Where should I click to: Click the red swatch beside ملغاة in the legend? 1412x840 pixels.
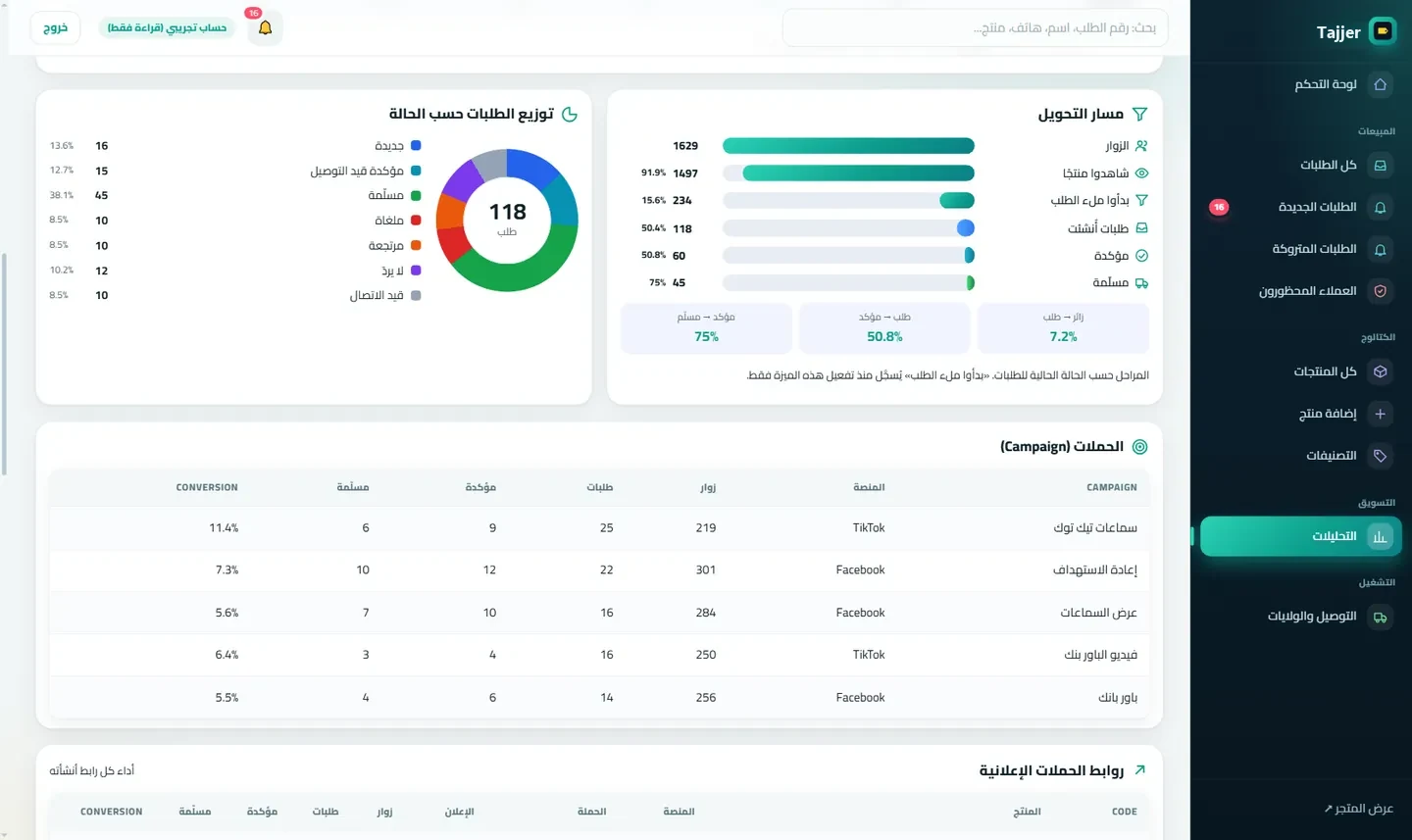pos(416,221)
